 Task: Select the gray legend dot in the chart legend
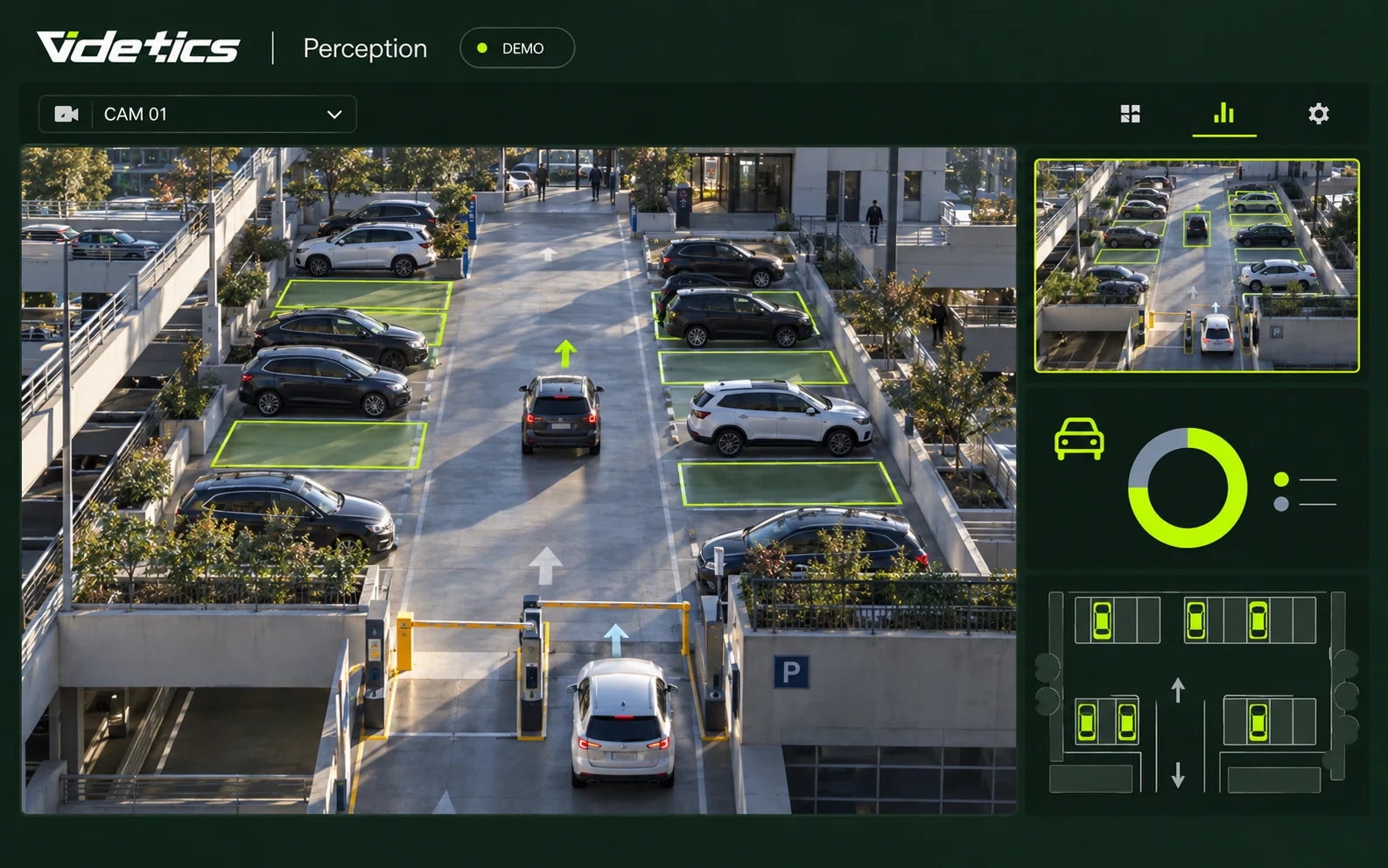[1281, 504]
